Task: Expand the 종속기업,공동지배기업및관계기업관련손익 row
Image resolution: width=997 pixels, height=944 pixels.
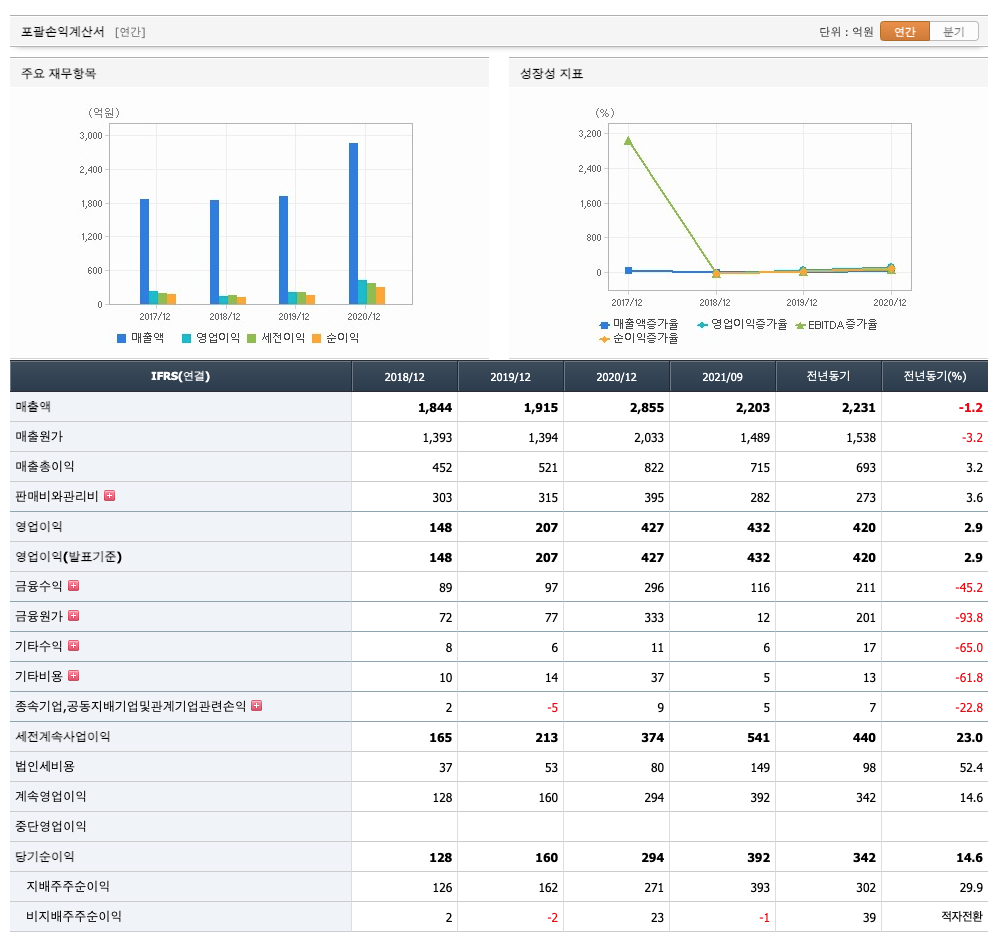Action: (x=257, y=706)
